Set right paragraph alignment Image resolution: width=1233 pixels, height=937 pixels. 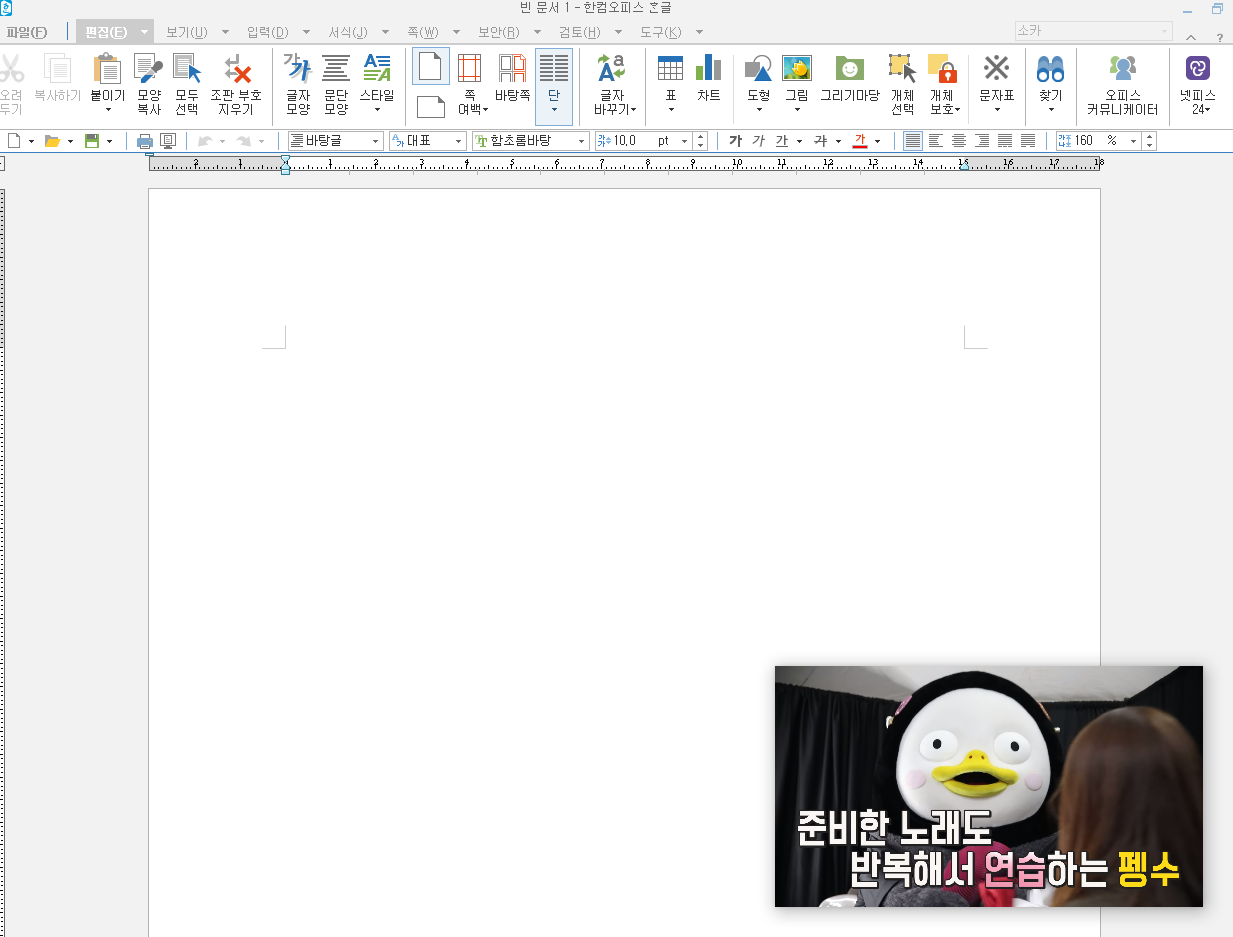point(982,141)
